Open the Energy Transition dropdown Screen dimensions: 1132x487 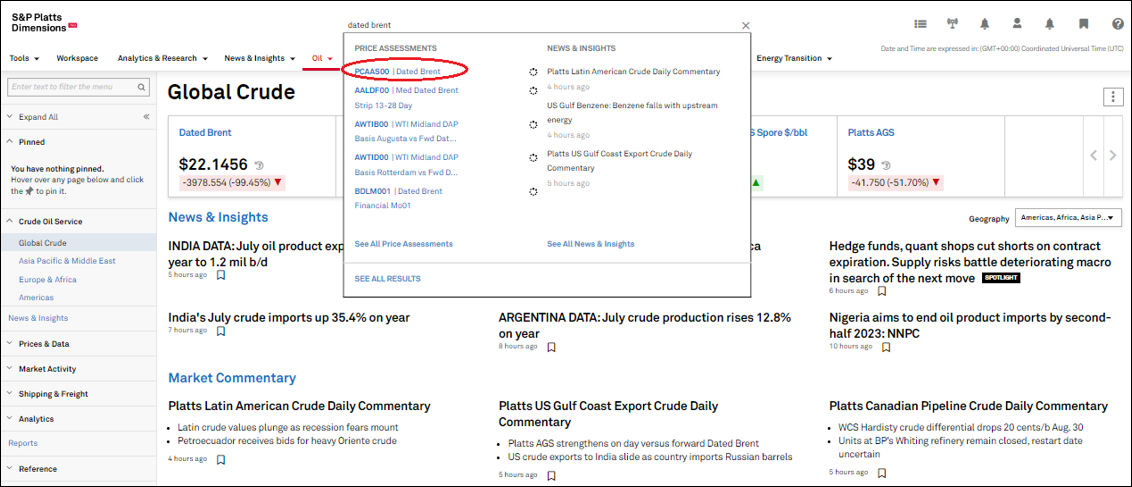coord(794,58)
